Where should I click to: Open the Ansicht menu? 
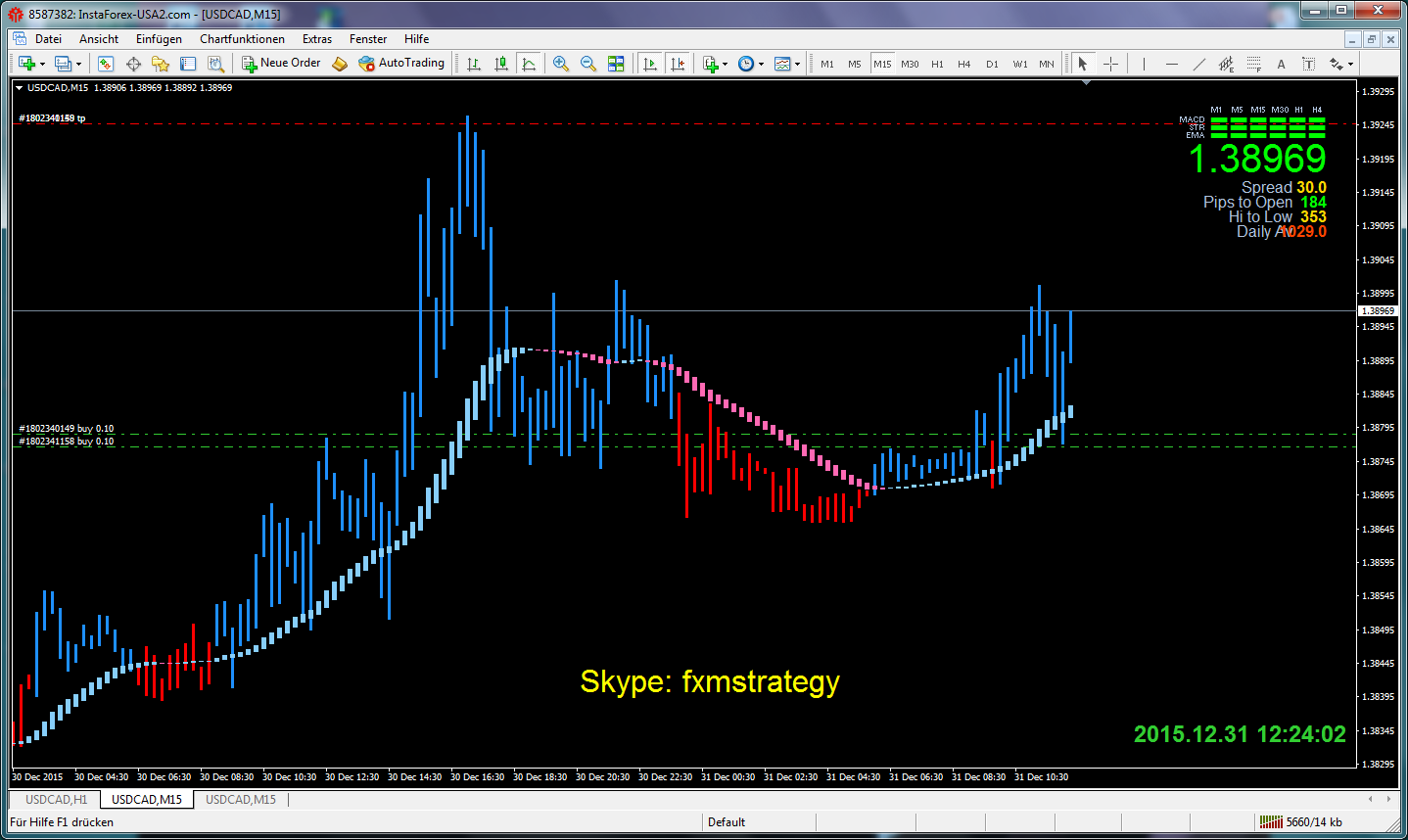point(99,39)
